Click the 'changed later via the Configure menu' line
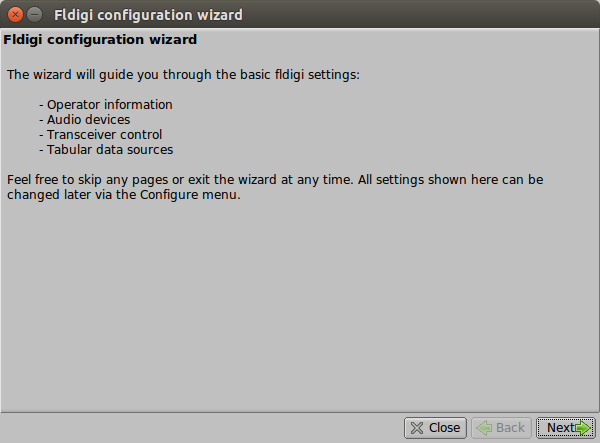600x443 pixels. pos(124,195)
